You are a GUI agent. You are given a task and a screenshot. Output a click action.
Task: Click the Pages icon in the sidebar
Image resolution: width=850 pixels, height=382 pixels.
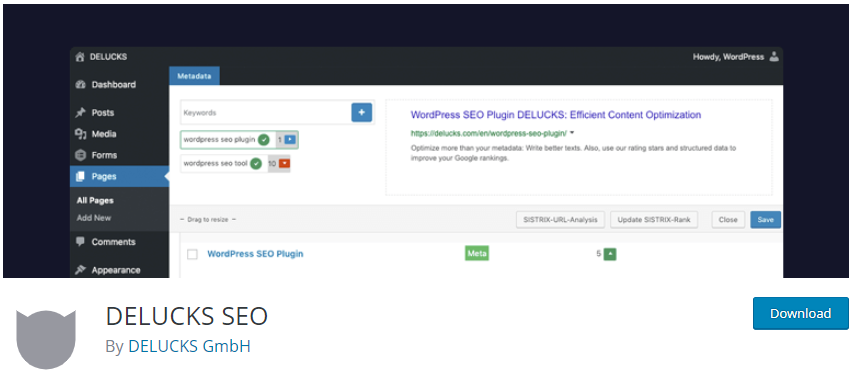coord(81,176)
